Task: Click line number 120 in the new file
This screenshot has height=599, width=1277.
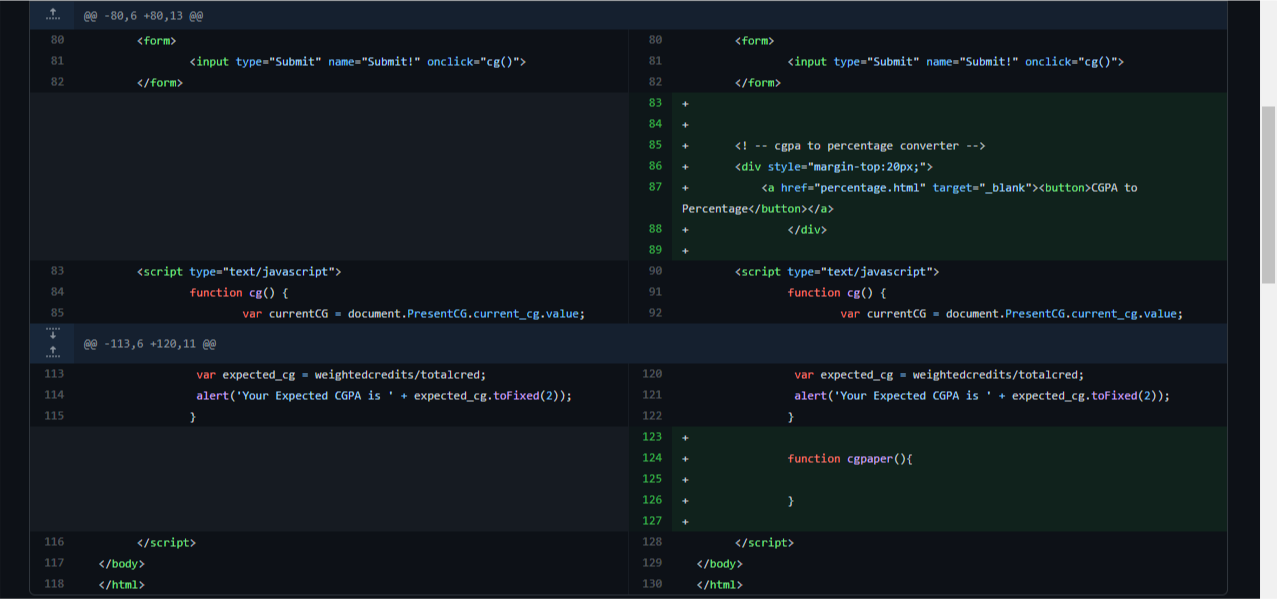Action: tap(652, 374)
